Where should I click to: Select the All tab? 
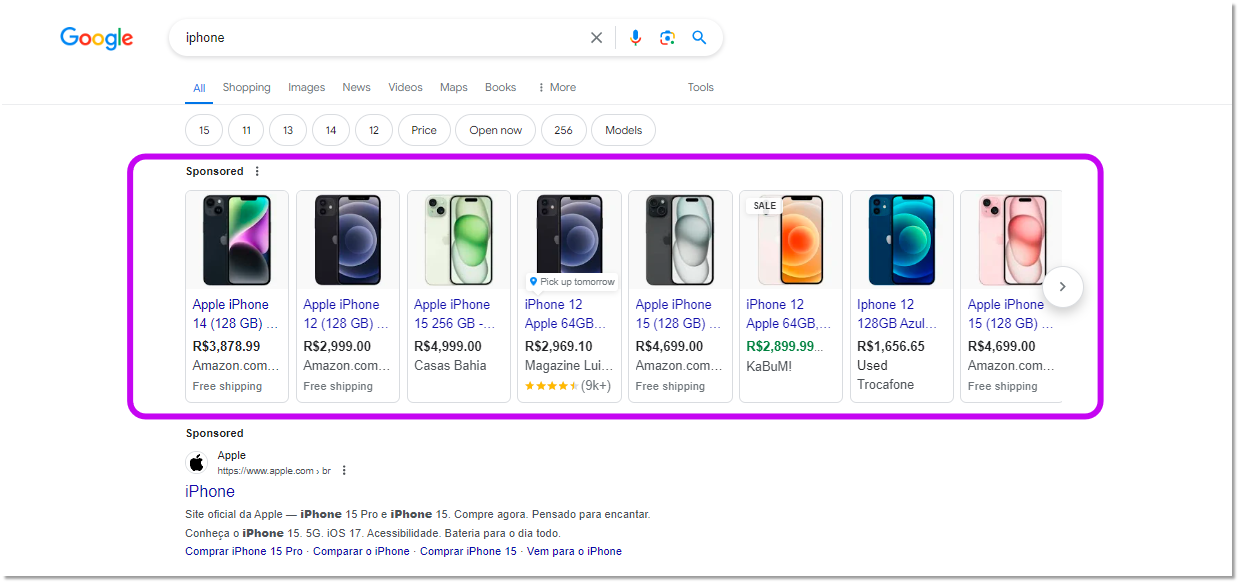[x=199, y=88]
